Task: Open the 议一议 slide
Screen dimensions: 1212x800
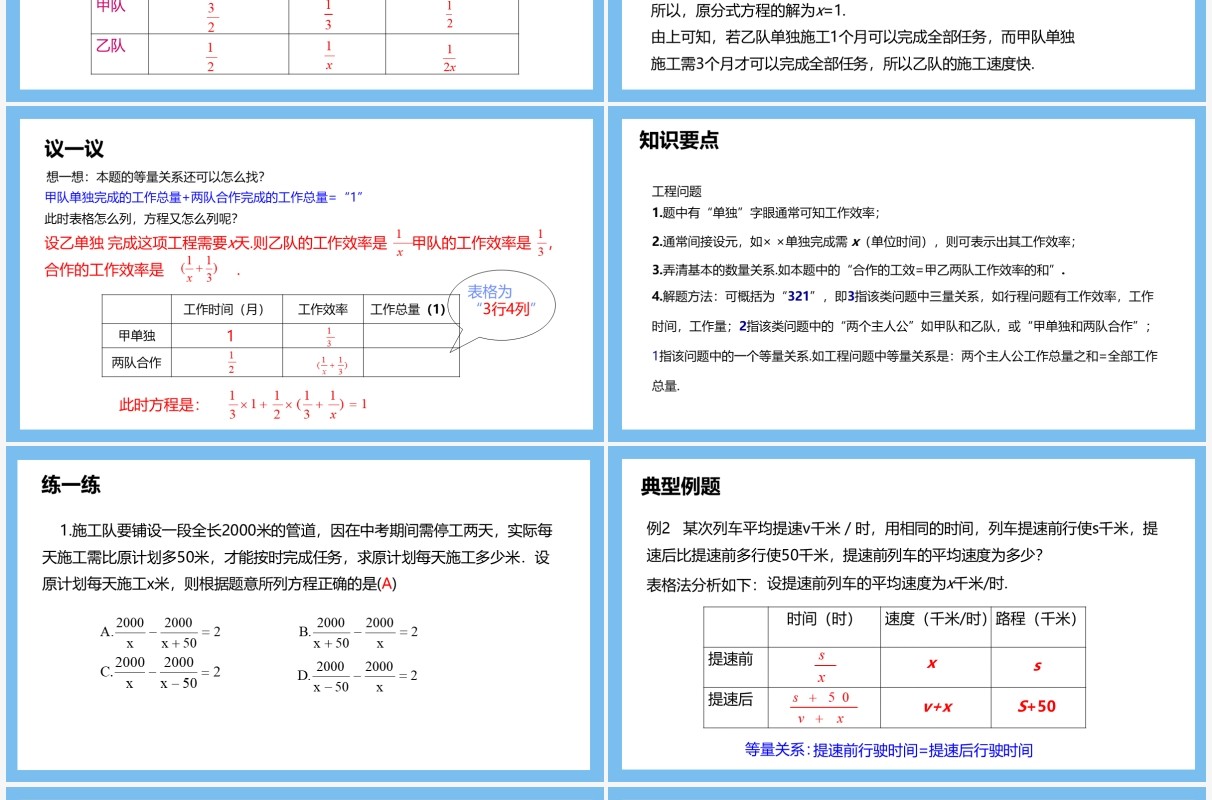Action: (x=305, y=275)
